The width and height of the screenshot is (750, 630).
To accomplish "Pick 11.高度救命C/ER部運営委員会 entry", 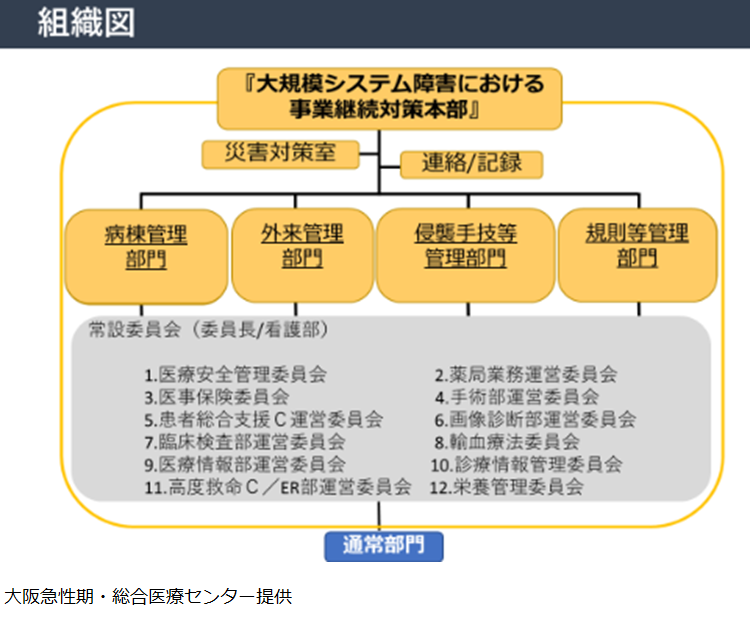I will (277, 487).
